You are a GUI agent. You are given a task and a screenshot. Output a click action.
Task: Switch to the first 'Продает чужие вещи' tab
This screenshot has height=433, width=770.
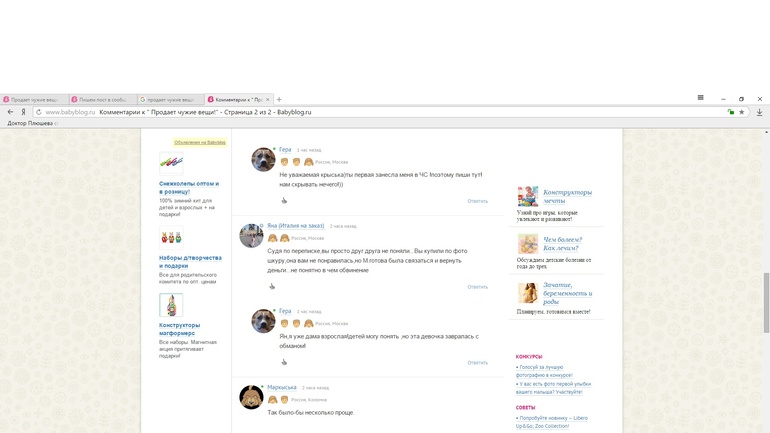(33, 100)
